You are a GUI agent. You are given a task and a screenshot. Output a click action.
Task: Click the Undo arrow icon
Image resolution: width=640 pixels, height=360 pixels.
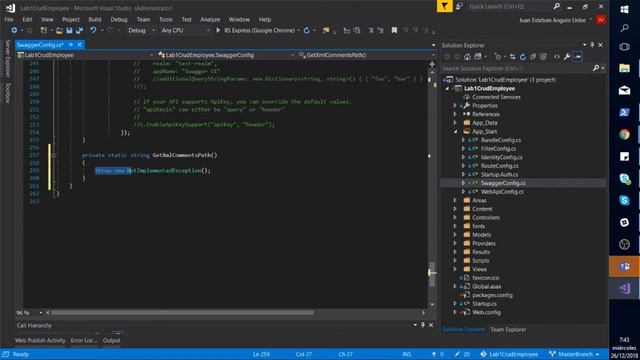pos(93,30)
